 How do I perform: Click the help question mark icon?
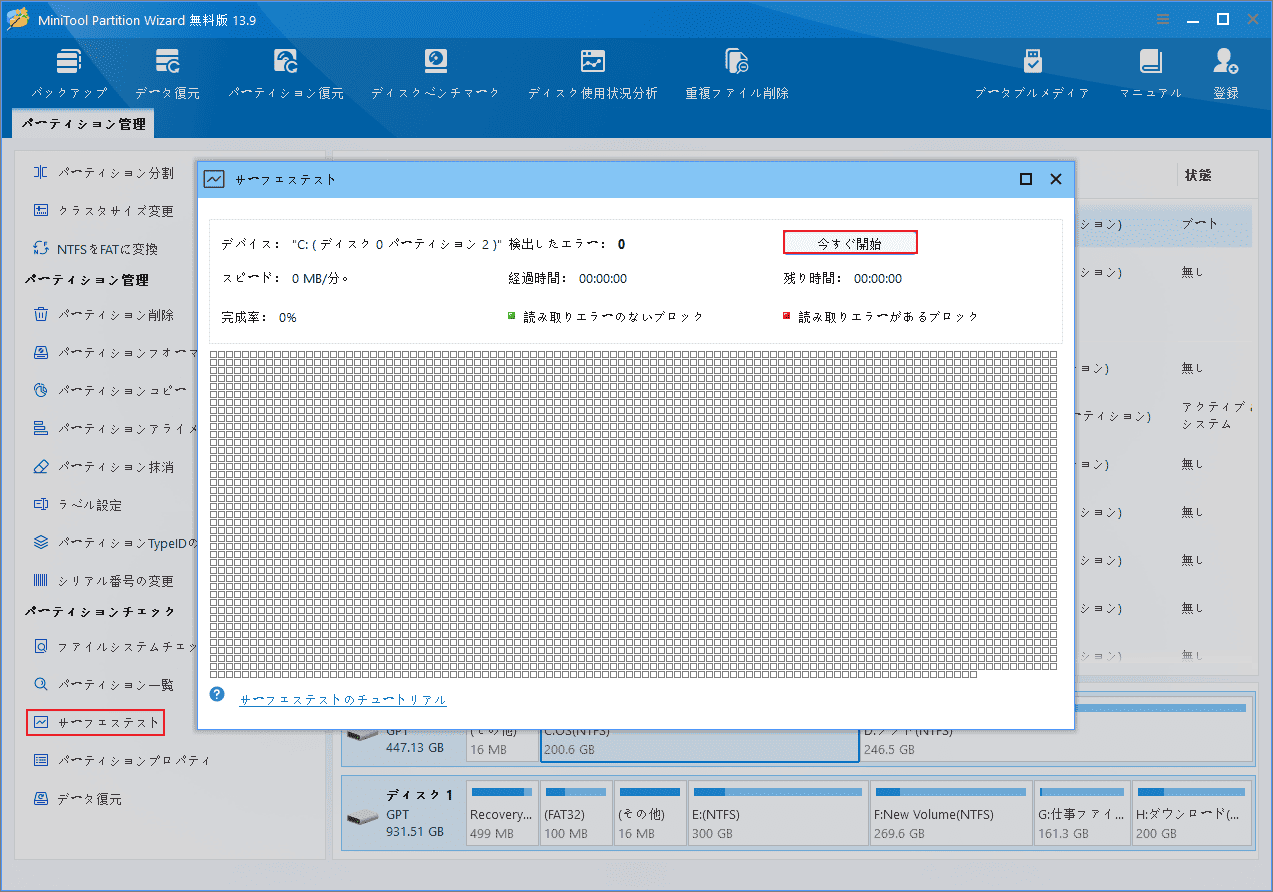pos(217,694)
